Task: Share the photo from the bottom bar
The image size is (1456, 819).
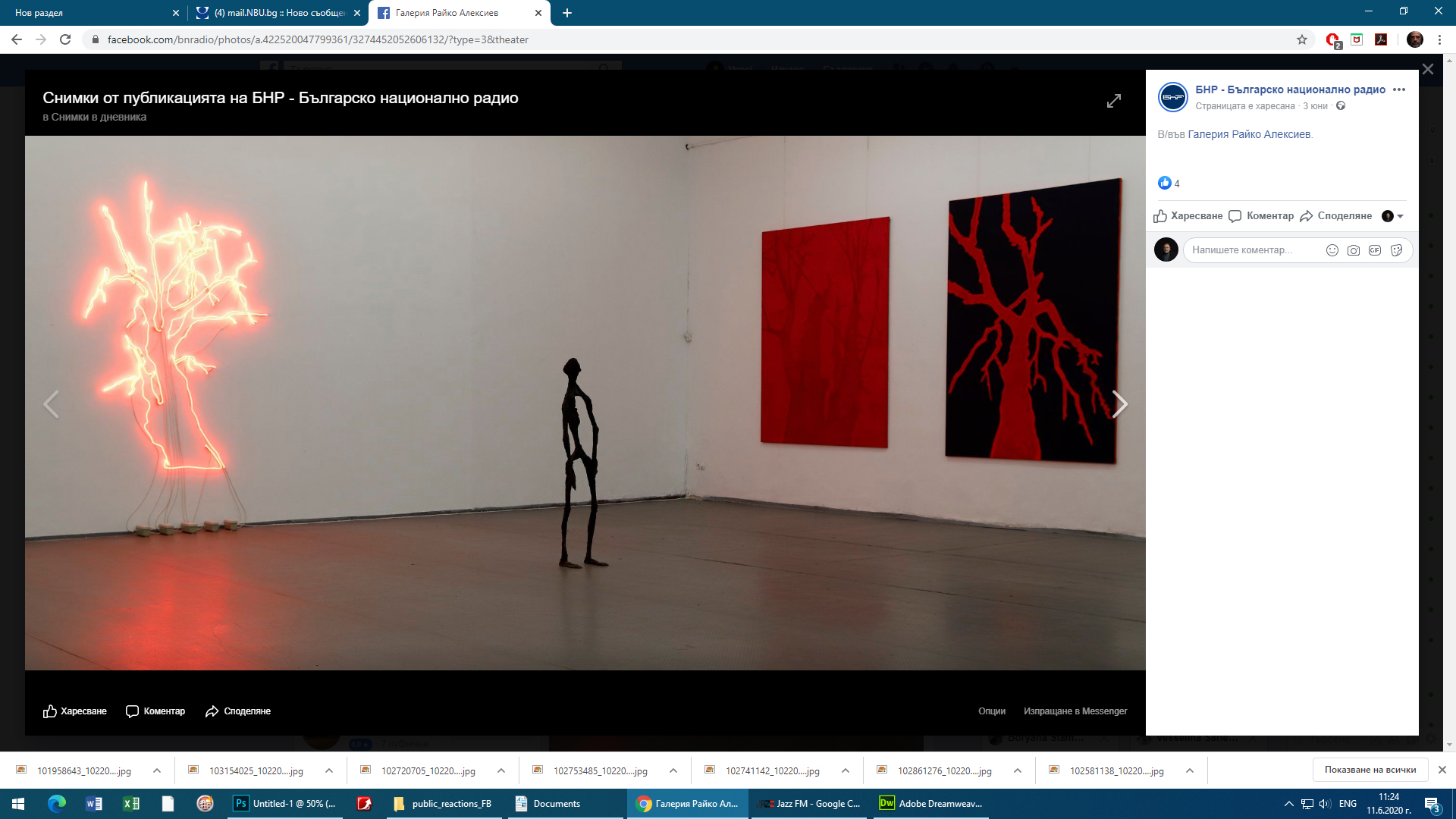Action: coord(238,711)
